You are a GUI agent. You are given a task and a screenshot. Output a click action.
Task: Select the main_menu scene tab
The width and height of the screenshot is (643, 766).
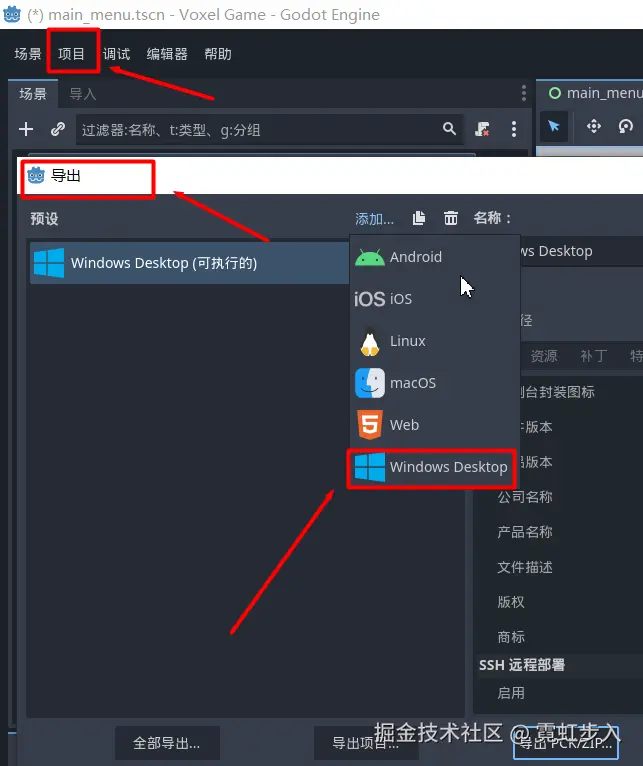595,93
